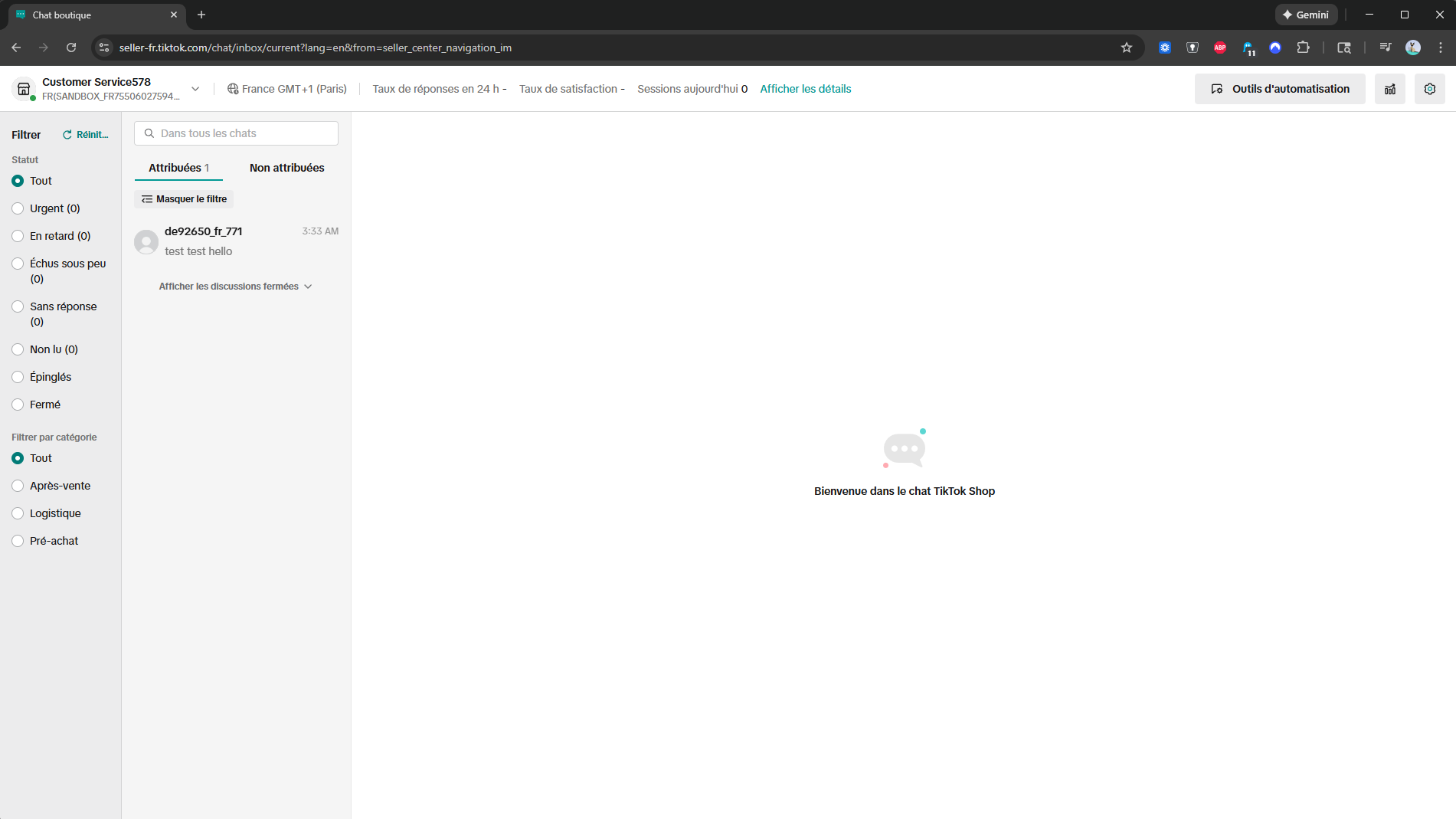Screen dimensions: 1456x819
Task: Open the browser extensions puzzle icon
Action: tap(1303, 48)
